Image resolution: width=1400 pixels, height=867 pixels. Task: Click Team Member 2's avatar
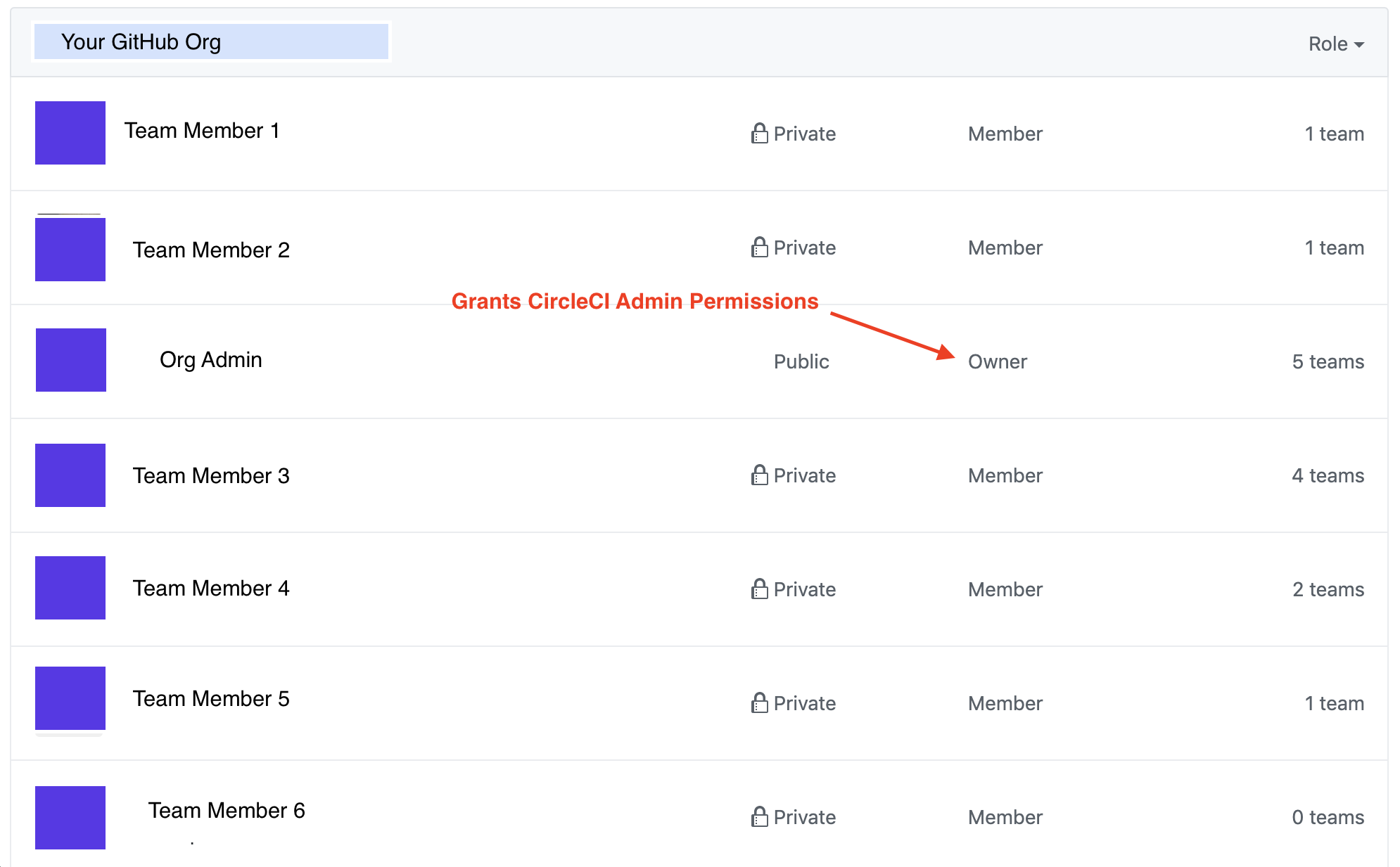pos(70,250)
